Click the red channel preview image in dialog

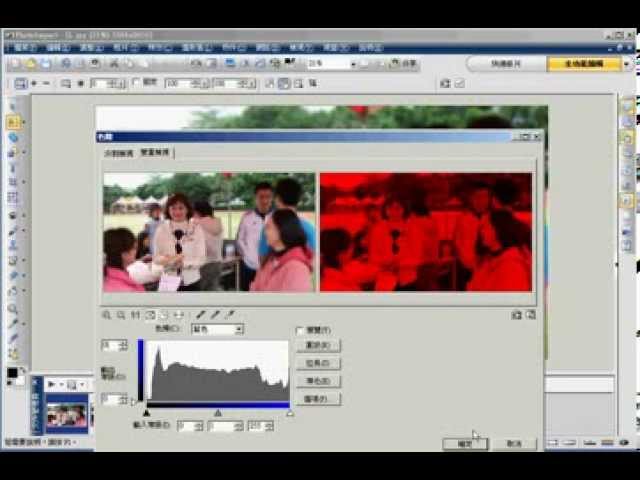click(x=426, y=232)
